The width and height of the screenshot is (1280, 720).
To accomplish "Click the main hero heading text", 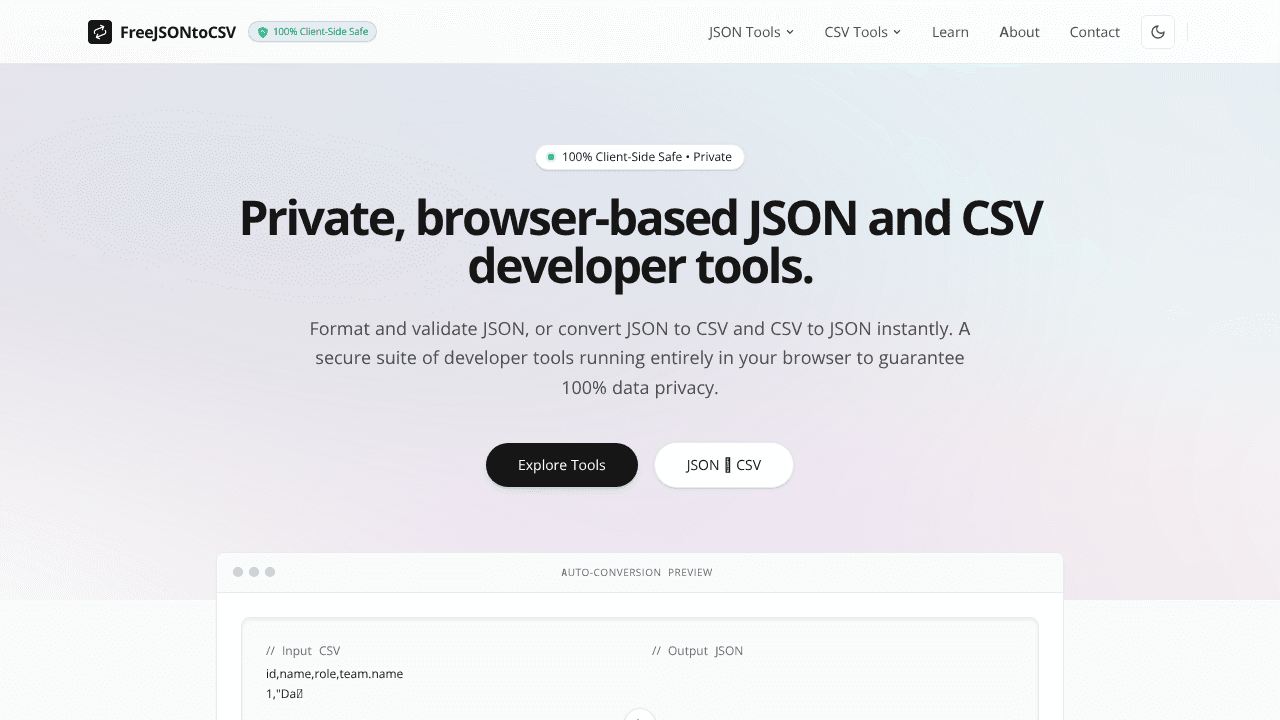I will point(640,243).
